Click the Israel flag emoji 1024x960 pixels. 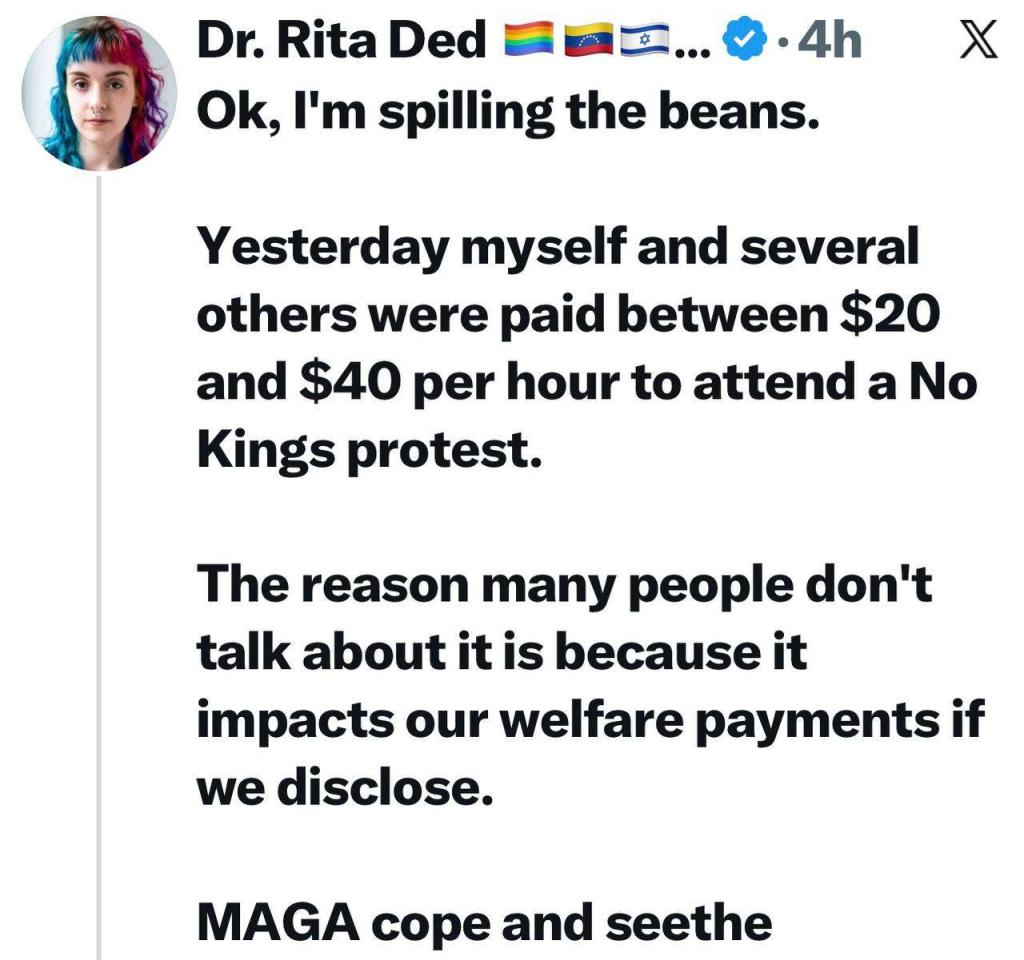pos(643,41)
